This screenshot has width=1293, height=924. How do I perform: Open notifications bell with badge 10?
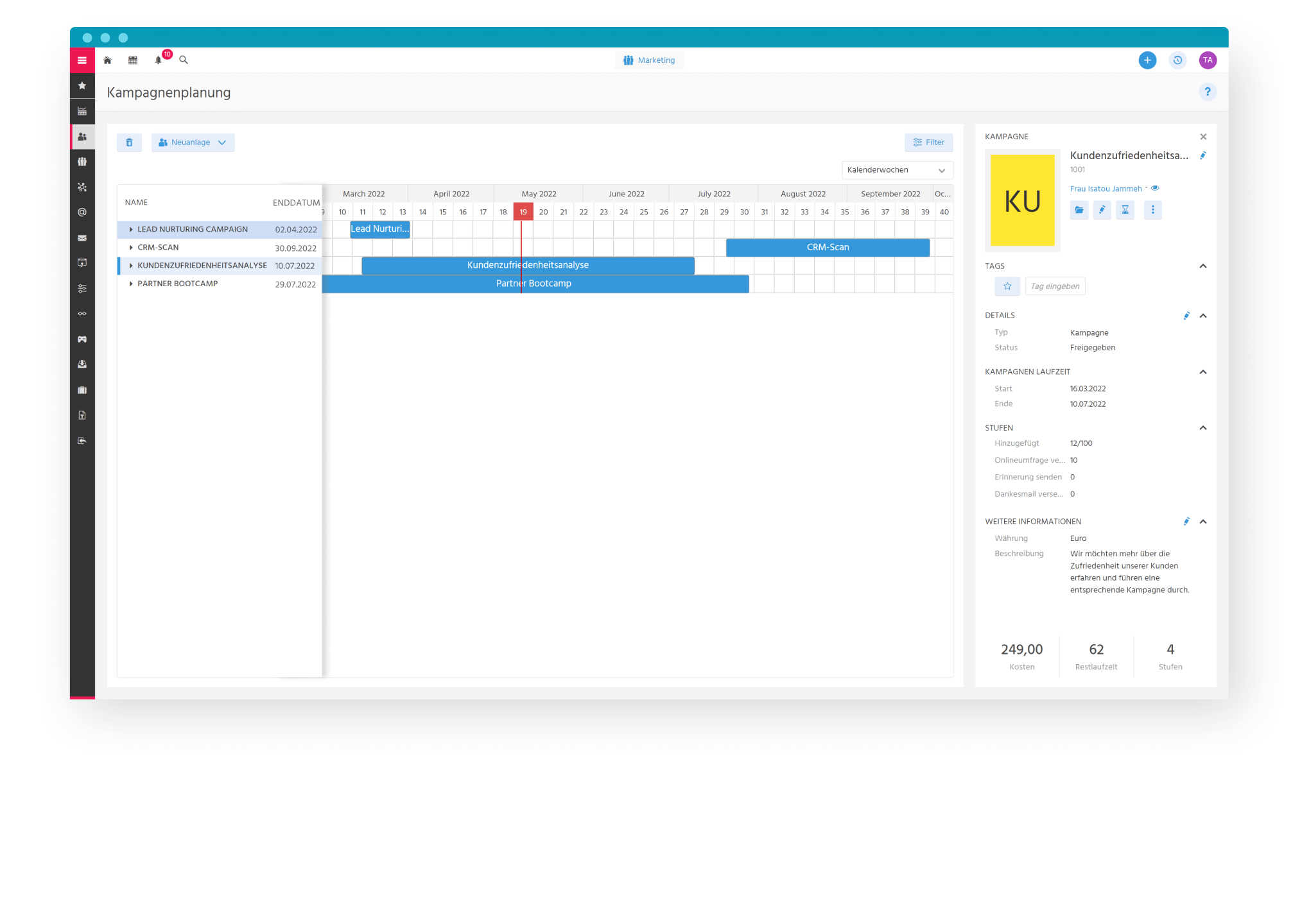pos(159,60)
